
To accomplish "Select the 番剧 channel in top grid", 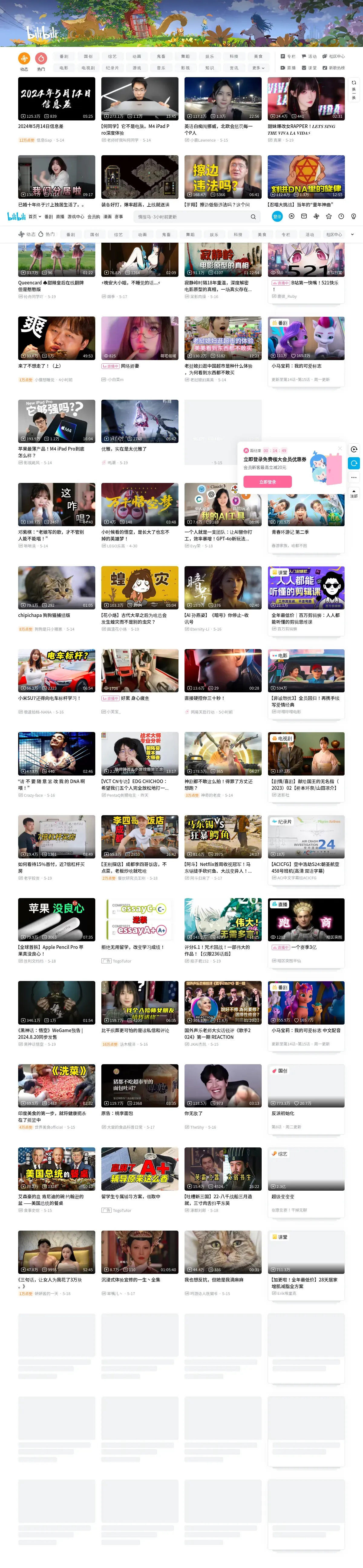I will tap(64, 57).
